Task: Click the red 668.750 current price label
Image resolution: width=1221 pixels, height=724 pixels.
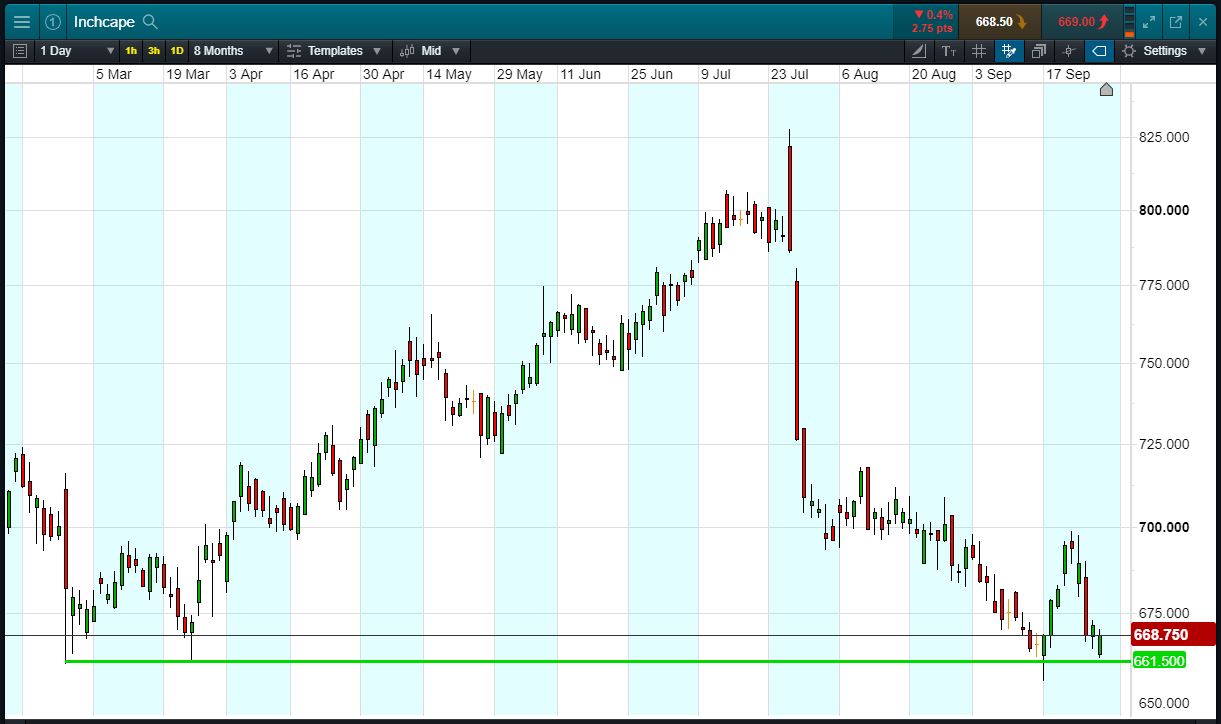Action: point(1173,635)
